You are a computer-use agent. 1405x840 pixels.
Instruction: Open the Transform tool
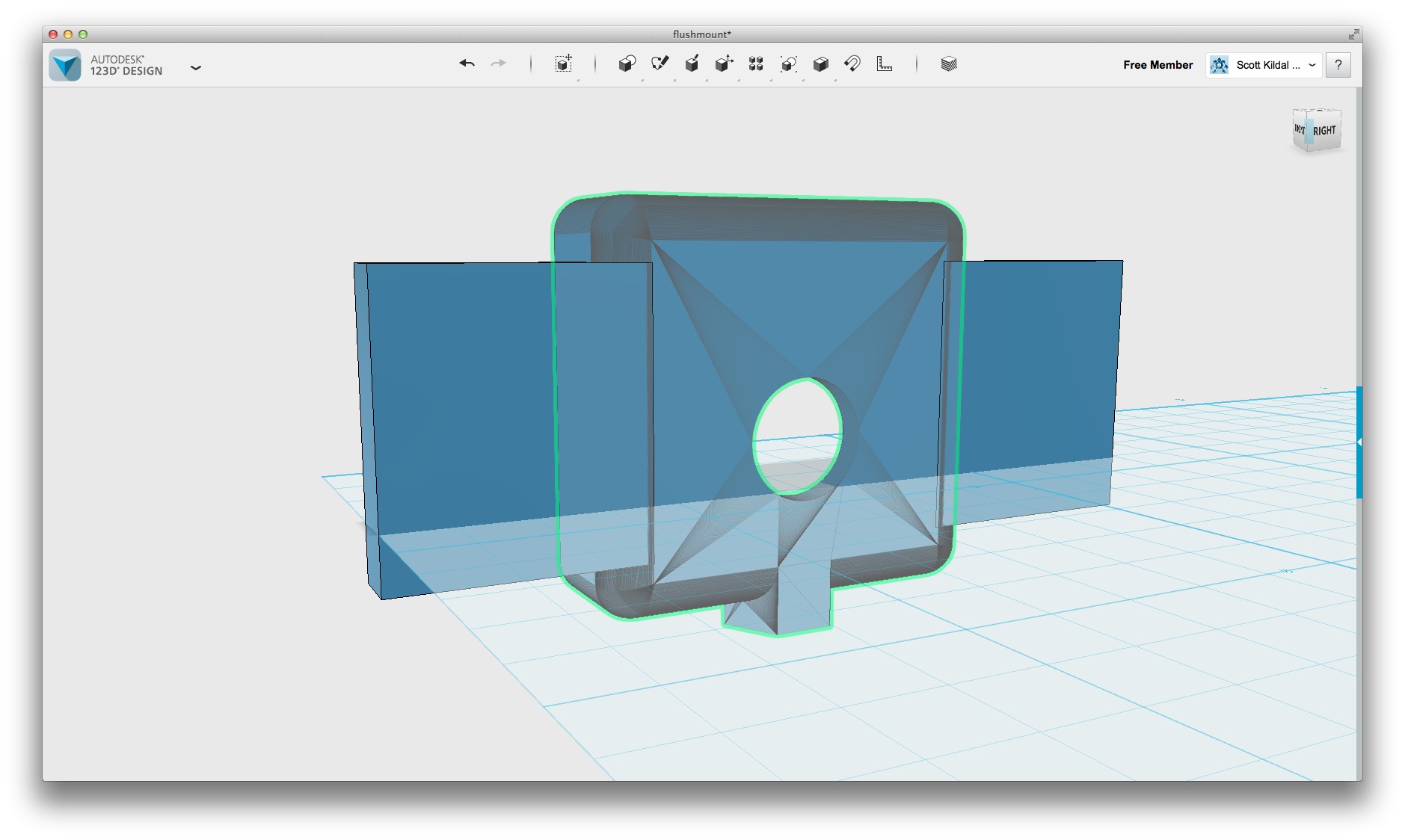pyautogui.click(x=564, y=64)
